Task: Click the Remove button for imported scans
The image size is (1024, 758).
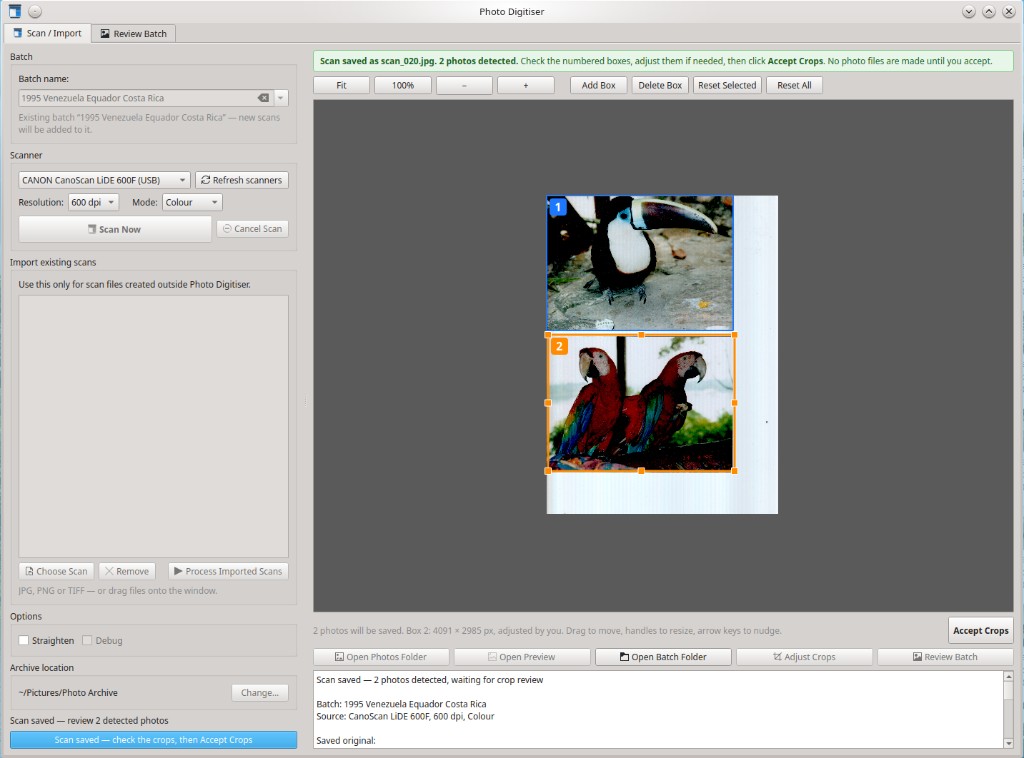Action: (127, 571)
